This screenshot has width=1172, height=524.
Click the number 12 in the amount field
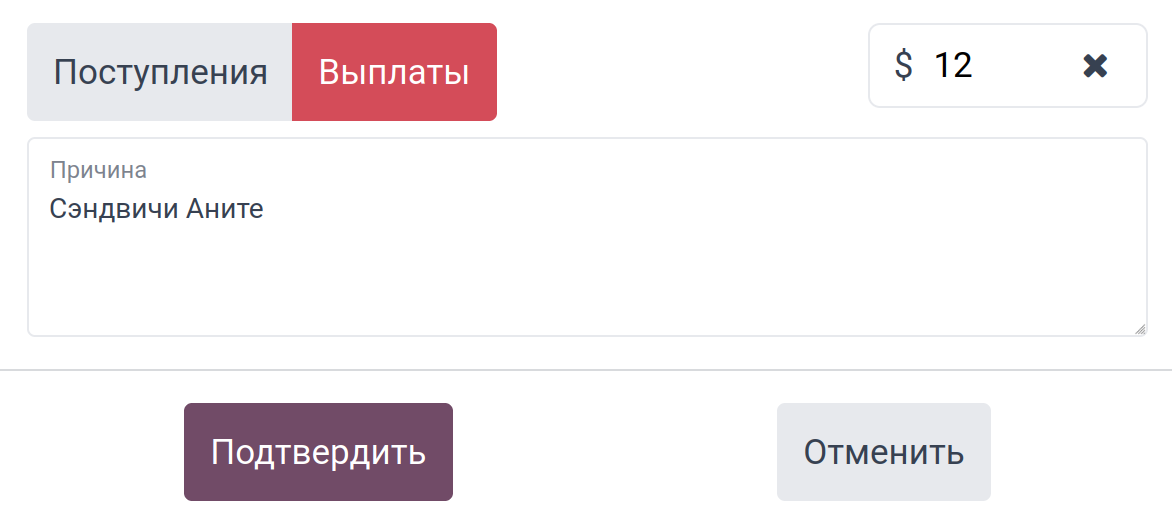tap(952, 66)
